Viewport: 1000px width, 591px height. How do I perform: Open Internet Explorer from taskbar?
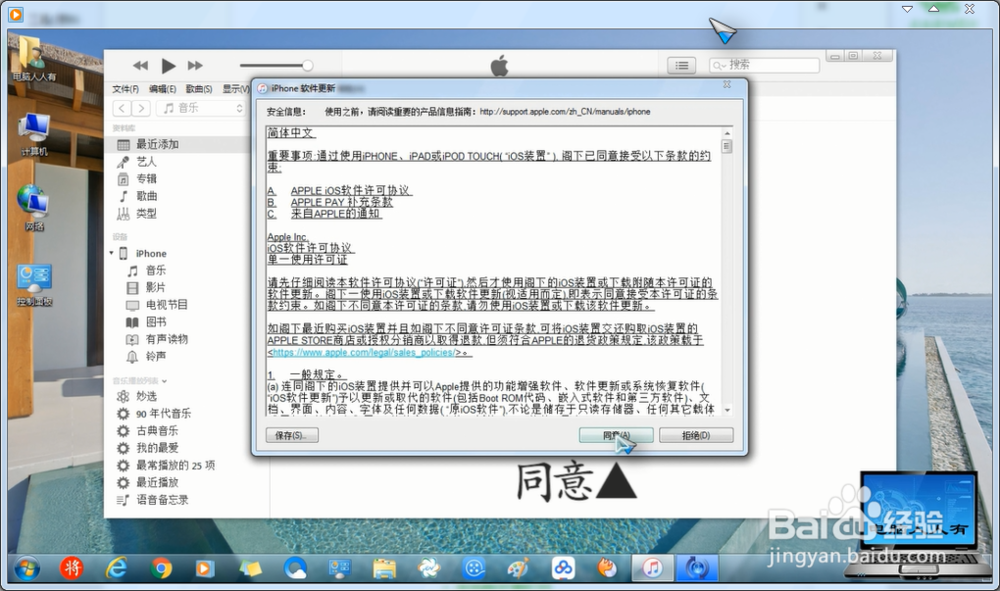[x=116, y=567]
